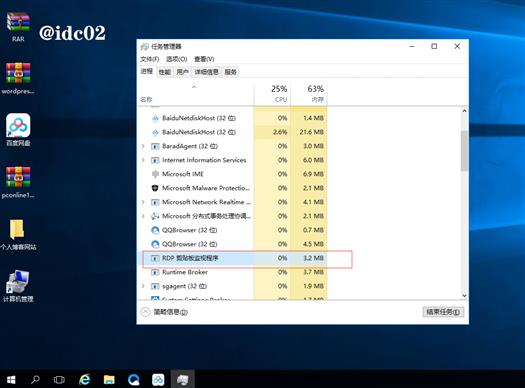Select the 计算机管理 desktop shortcut
The width and height of the screenshot is (525, 388).
[18, 286]
